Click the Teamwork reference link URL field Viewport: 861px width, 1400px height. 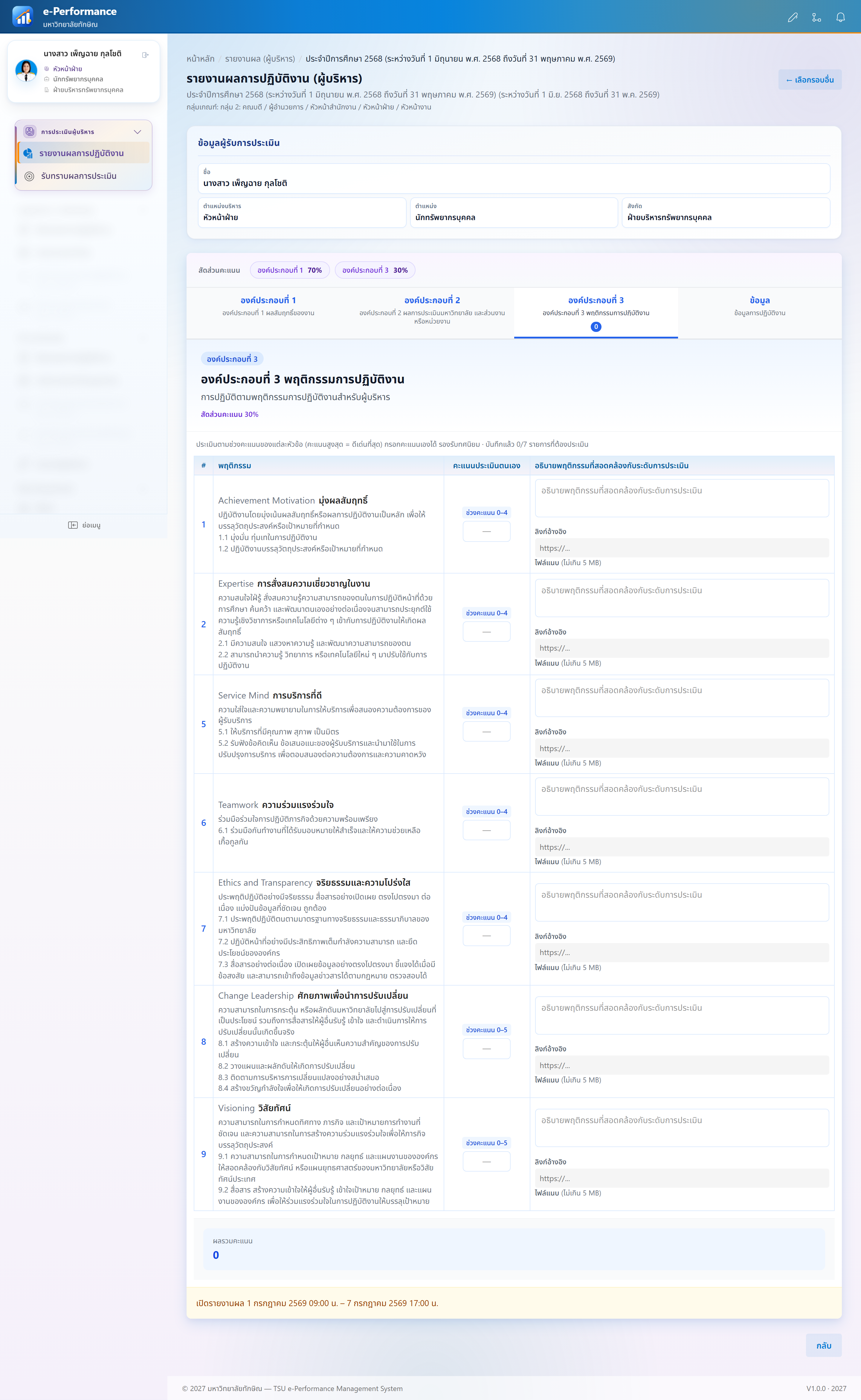click(x=682, y=847)
